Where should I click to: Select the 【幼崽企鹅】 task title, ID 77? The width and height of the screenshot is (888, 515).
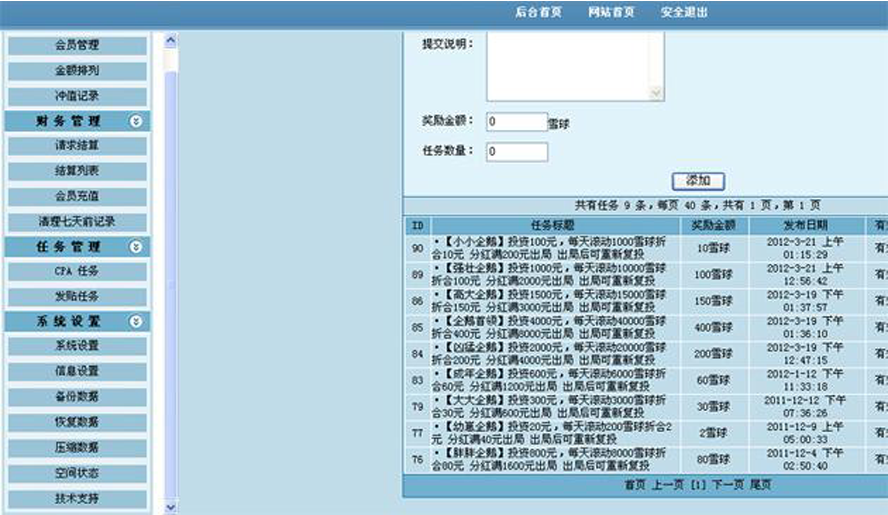click(551, 433)
